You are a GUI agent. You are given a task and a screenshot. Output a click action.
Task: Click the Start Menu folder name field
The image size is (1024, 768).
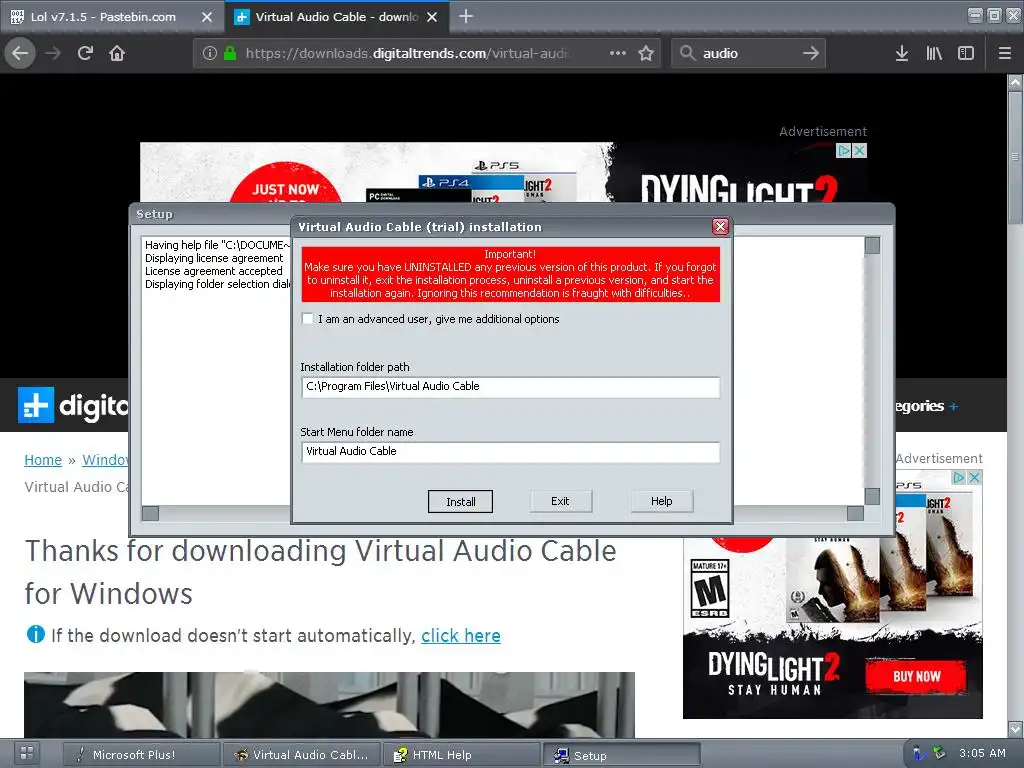coord(511,451)
